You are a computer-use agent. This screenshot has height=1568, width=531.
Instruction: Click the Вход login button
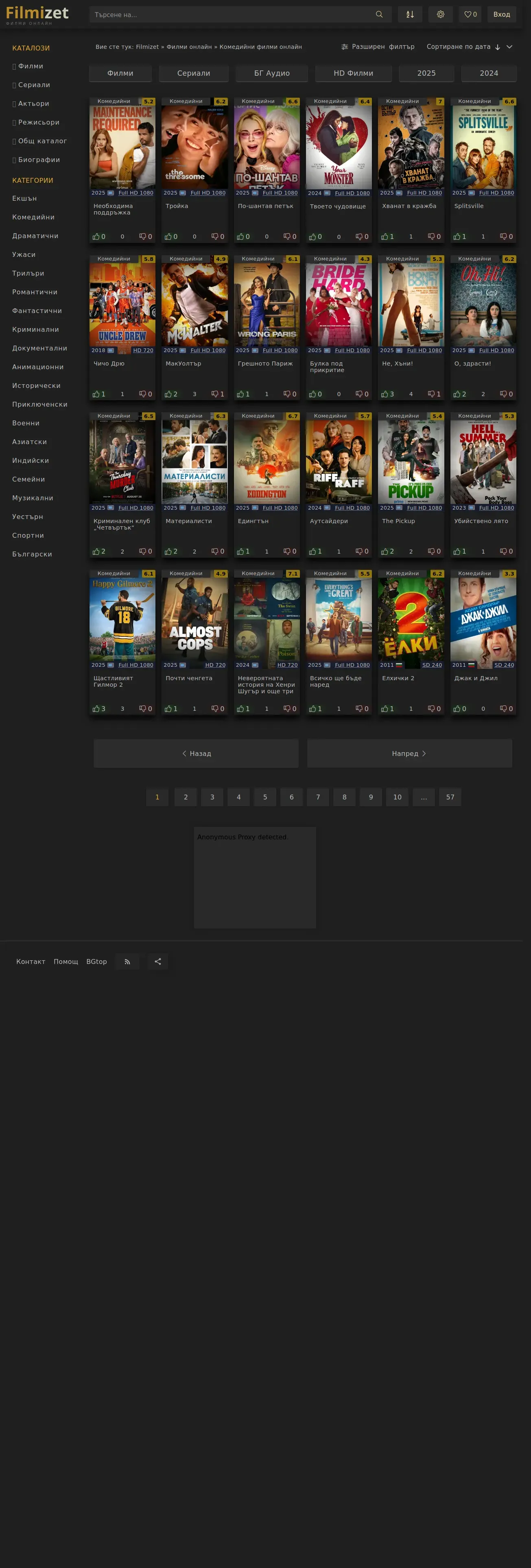[x=502, y=15]
